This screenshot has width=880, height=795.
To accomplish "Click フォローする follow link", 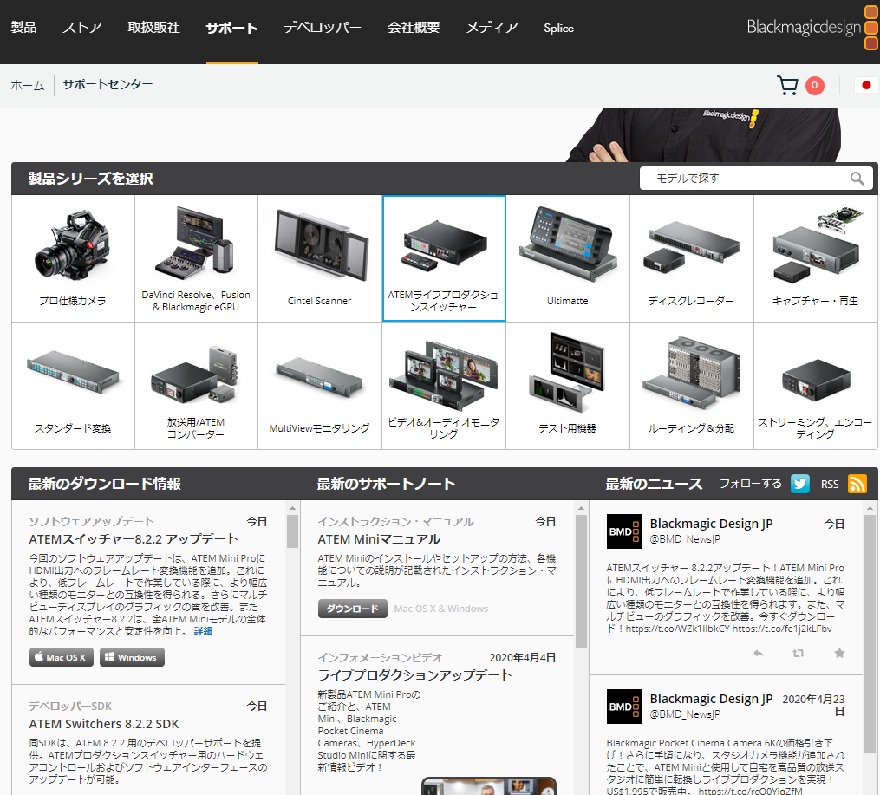I will (750, 484).
